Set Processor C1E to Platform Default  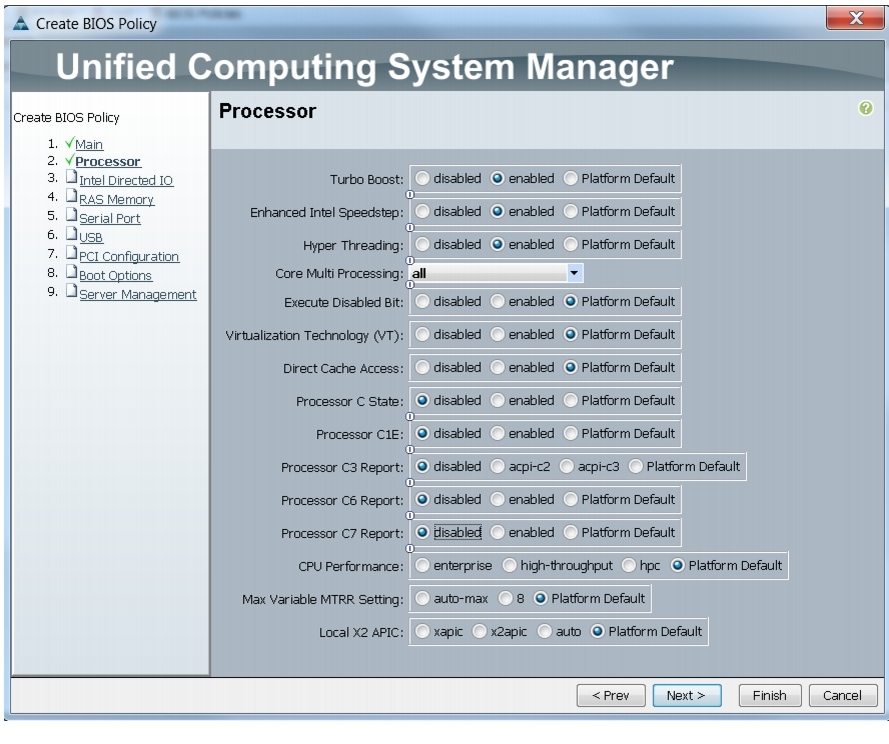[x=570, y=433]
